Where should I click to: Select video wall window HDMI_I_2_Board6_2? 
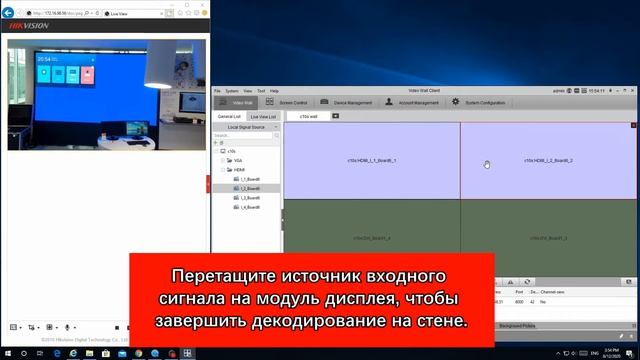pyautogui.click(x=548, y=161)
